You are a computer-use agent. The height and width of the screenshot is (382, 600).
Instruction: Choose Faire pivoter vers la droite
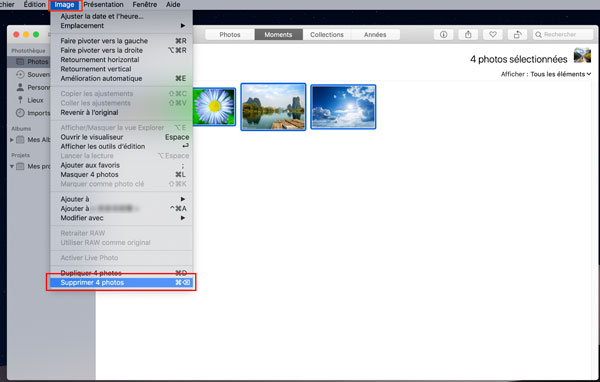(121, 50)
